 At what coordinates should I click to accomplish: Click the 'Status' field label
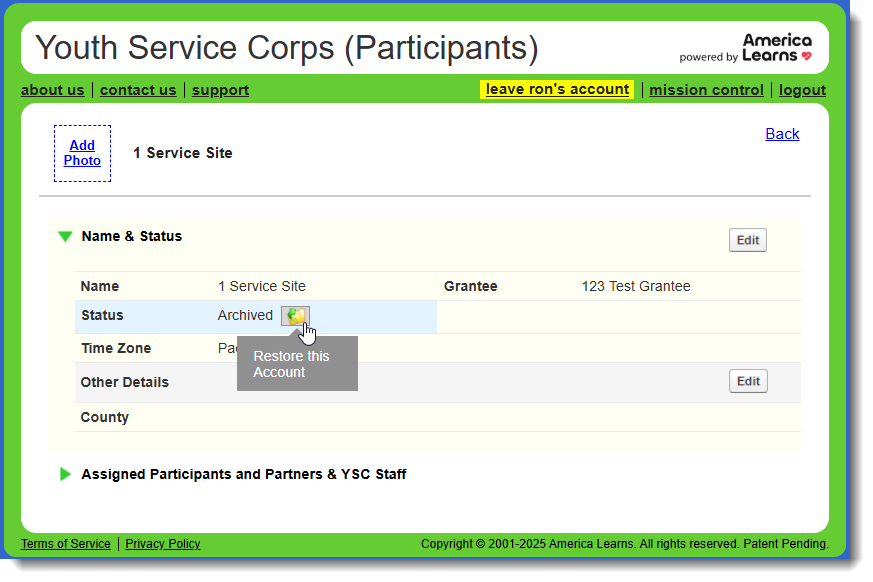click(102, 315)
